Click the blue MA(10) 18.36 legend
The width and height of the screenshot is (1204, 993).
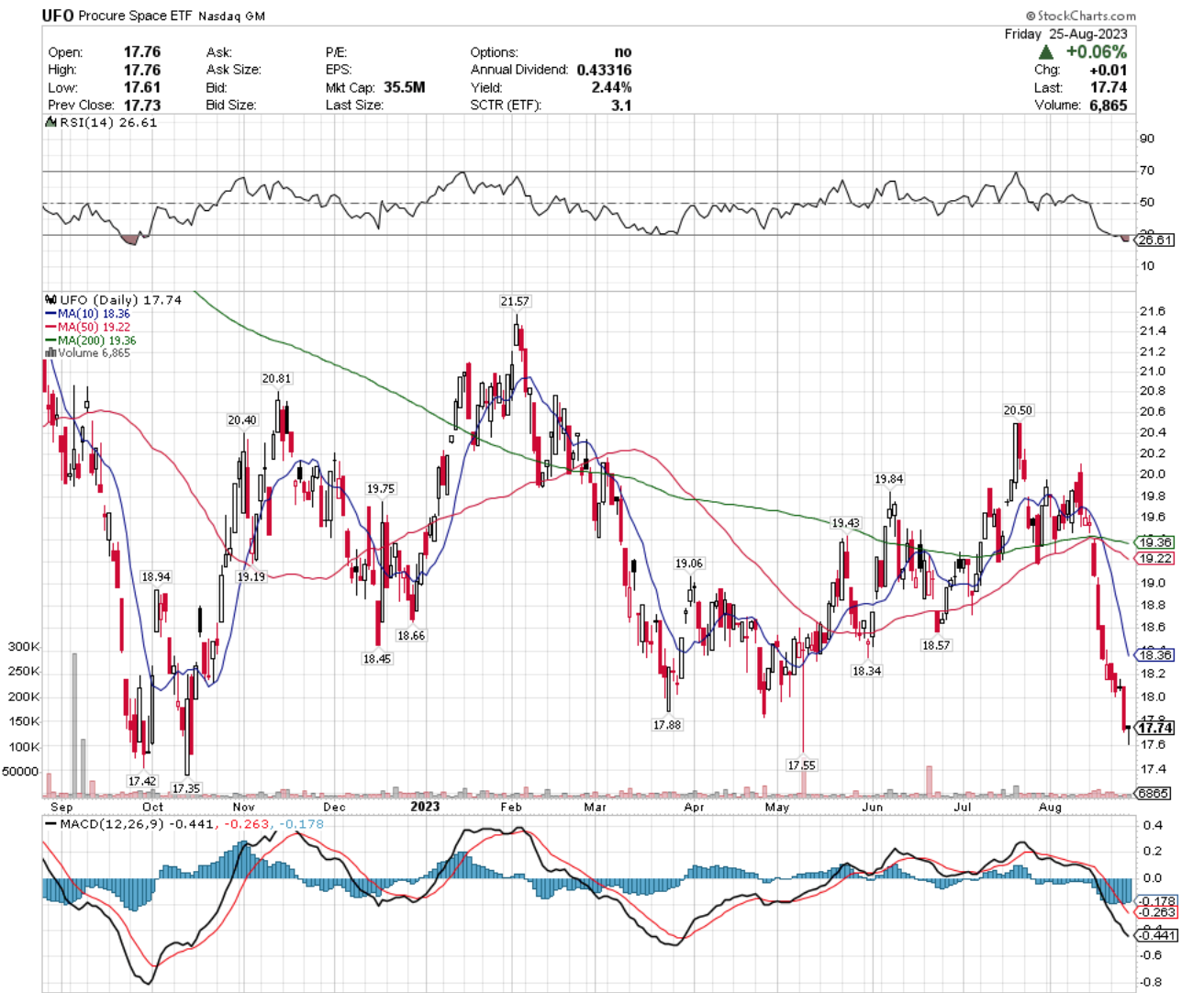coord(88,314)
